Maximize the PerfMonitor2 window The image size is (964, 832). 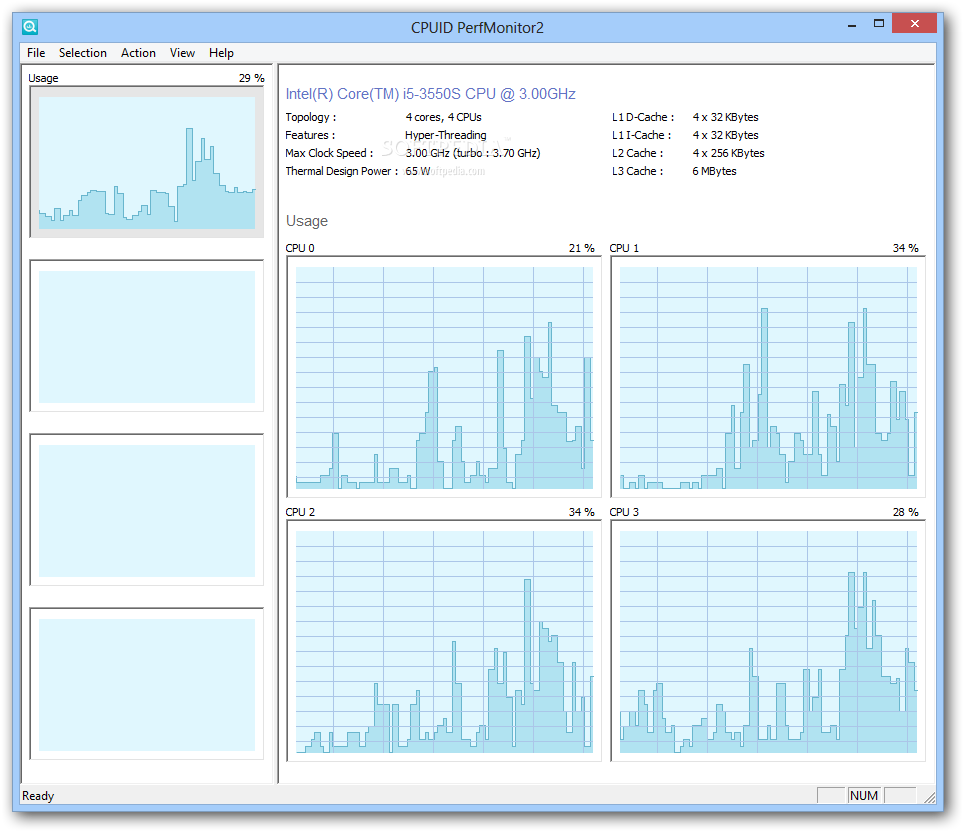pos(879,24)
